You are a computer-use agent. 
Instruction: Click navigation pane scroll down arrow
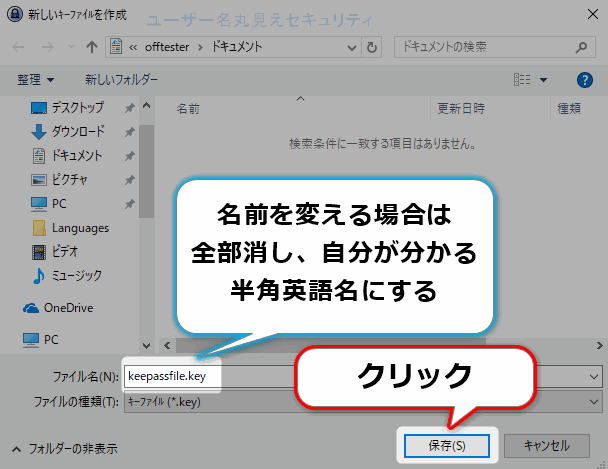[x=146, y=345]
